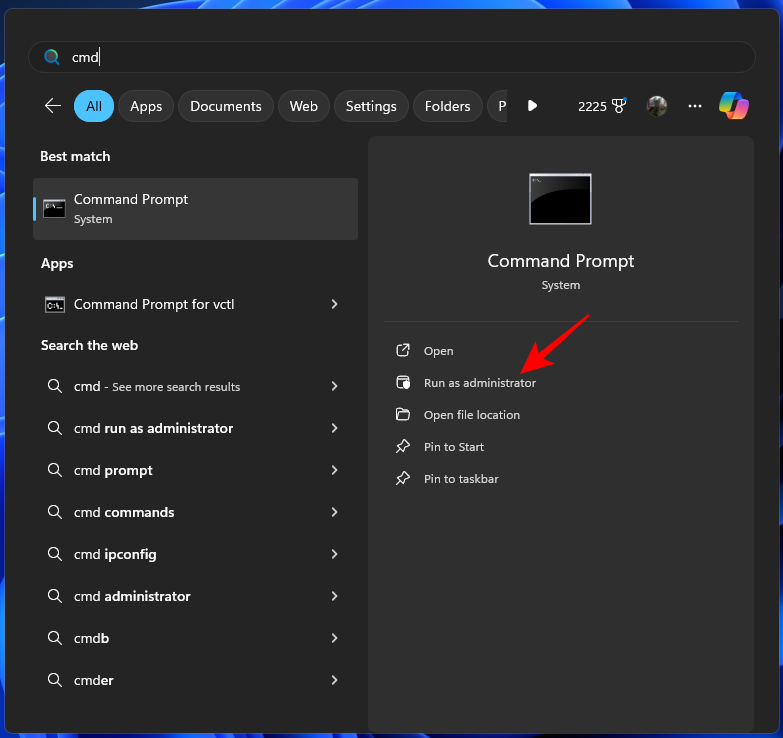This screenshot has width=783, height=738.
Task: Click Open in Command Prompt actions
Action: click(x=438, y=351)
